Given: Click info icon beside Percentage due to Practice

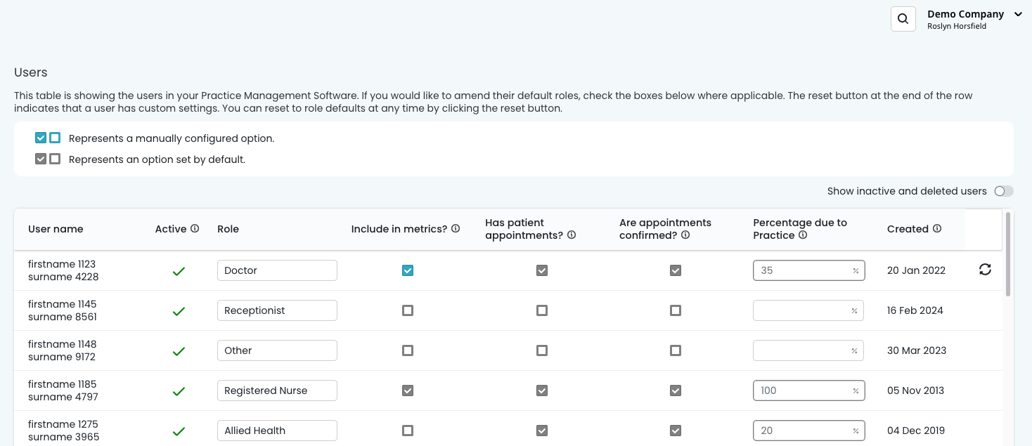Looking at the screenshot, I should click(x=803, y=235).
